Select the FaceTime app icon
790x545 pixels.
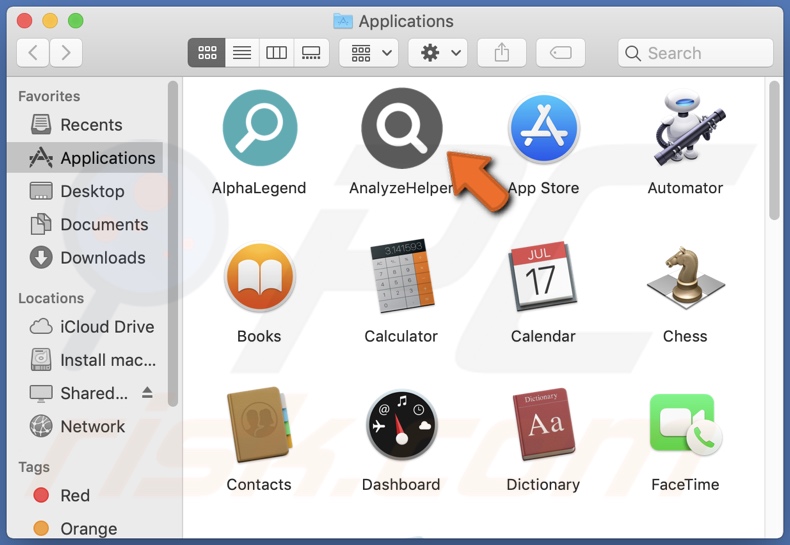[x=685, y=424]
